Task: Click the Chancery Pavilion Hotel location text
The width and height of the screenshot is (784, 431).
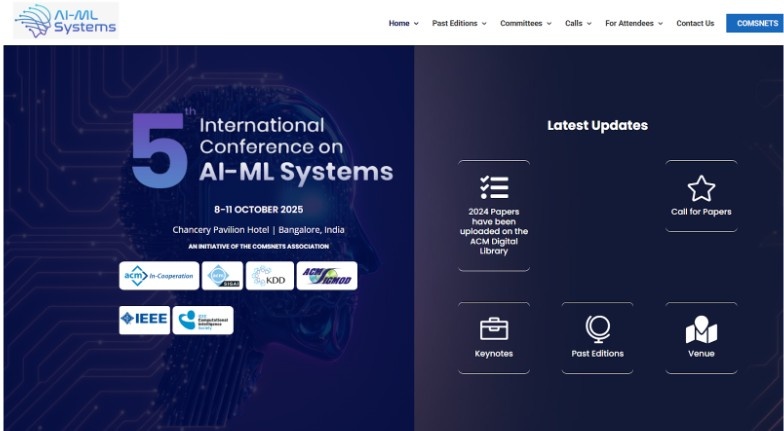Action: [258, 230]
